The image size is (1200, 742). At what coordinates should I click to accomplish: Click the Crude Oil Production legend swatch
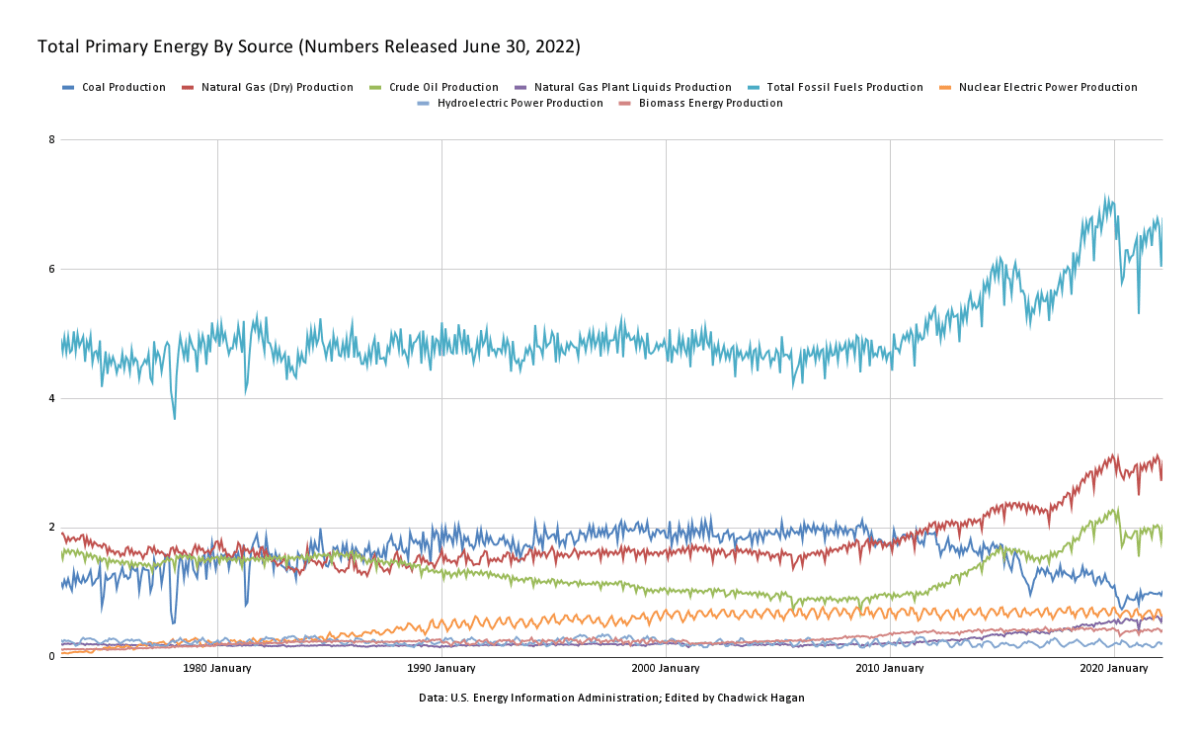coord(376,88)
